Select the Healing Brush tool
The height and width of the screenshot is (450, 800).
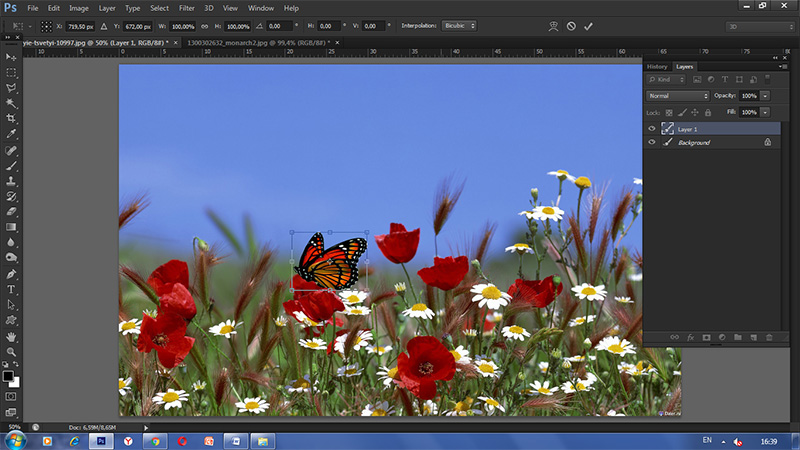[11, 151]
